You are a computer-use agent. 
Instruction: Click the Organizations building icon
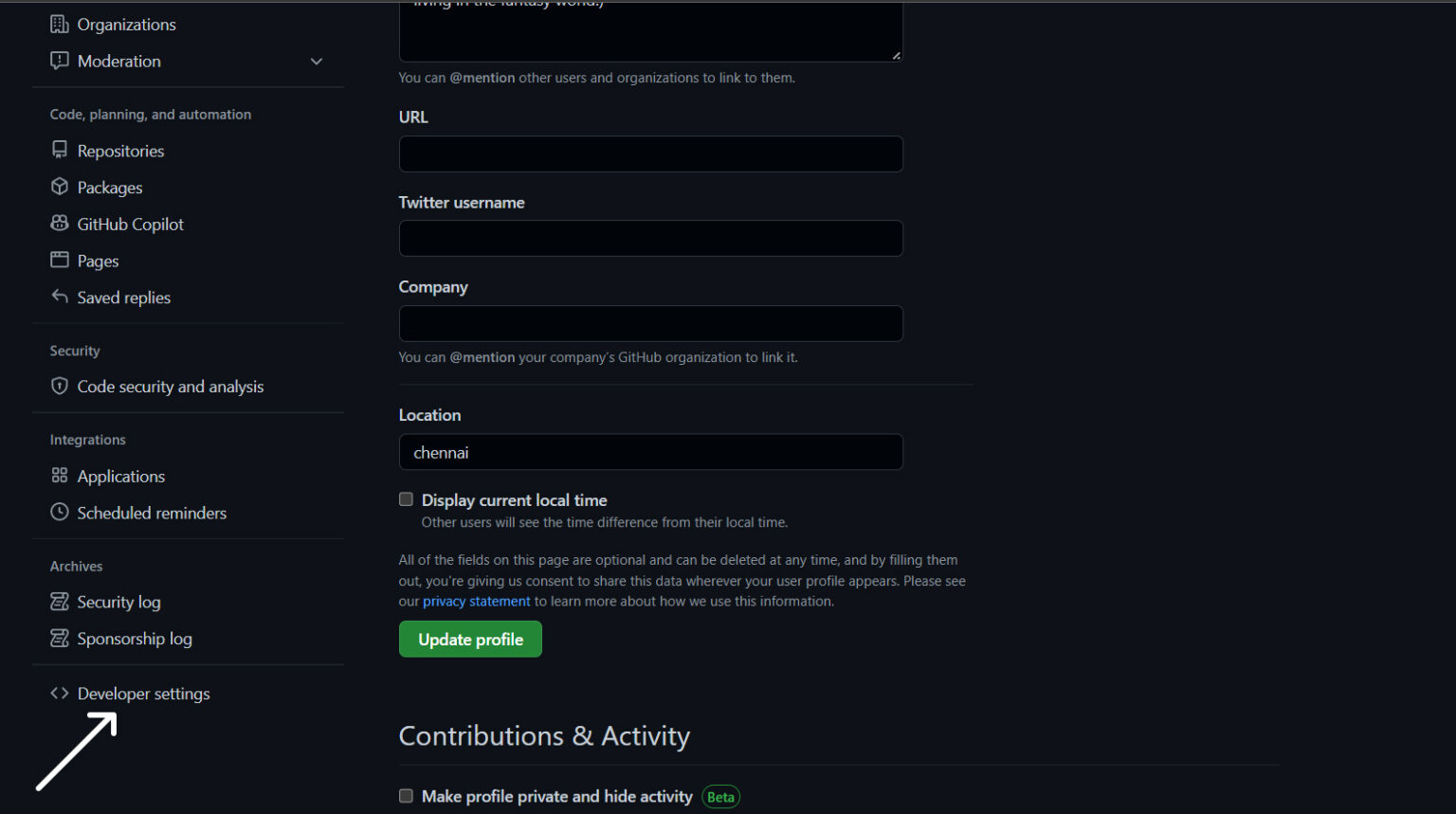tap(60, 25)
